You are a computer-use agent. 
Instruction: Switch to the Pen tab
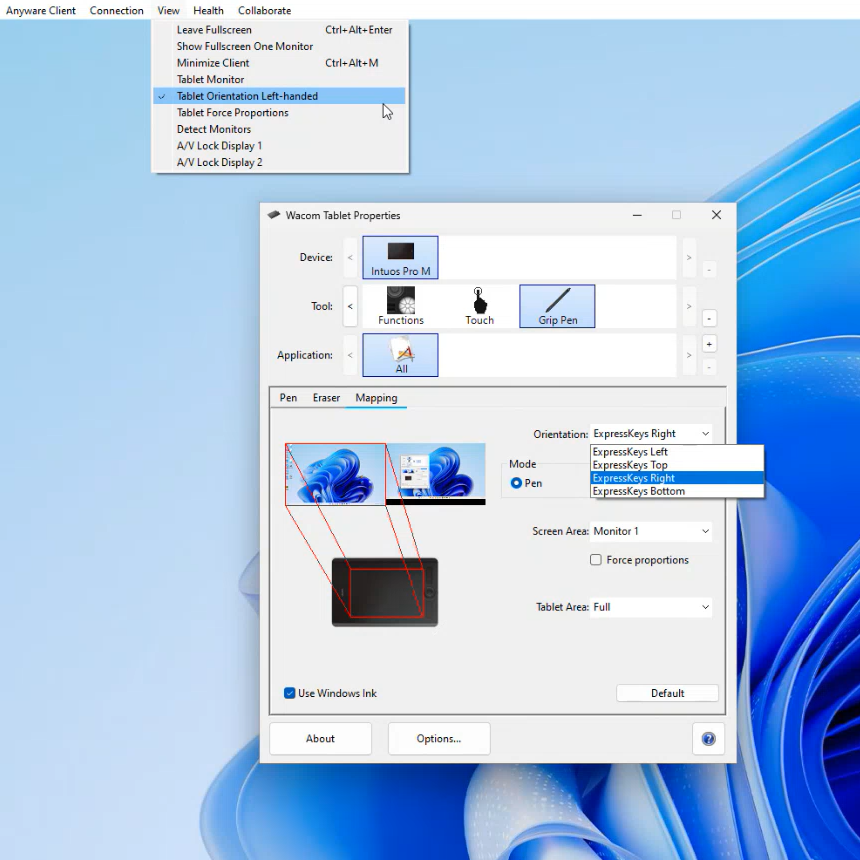(288, 398)
